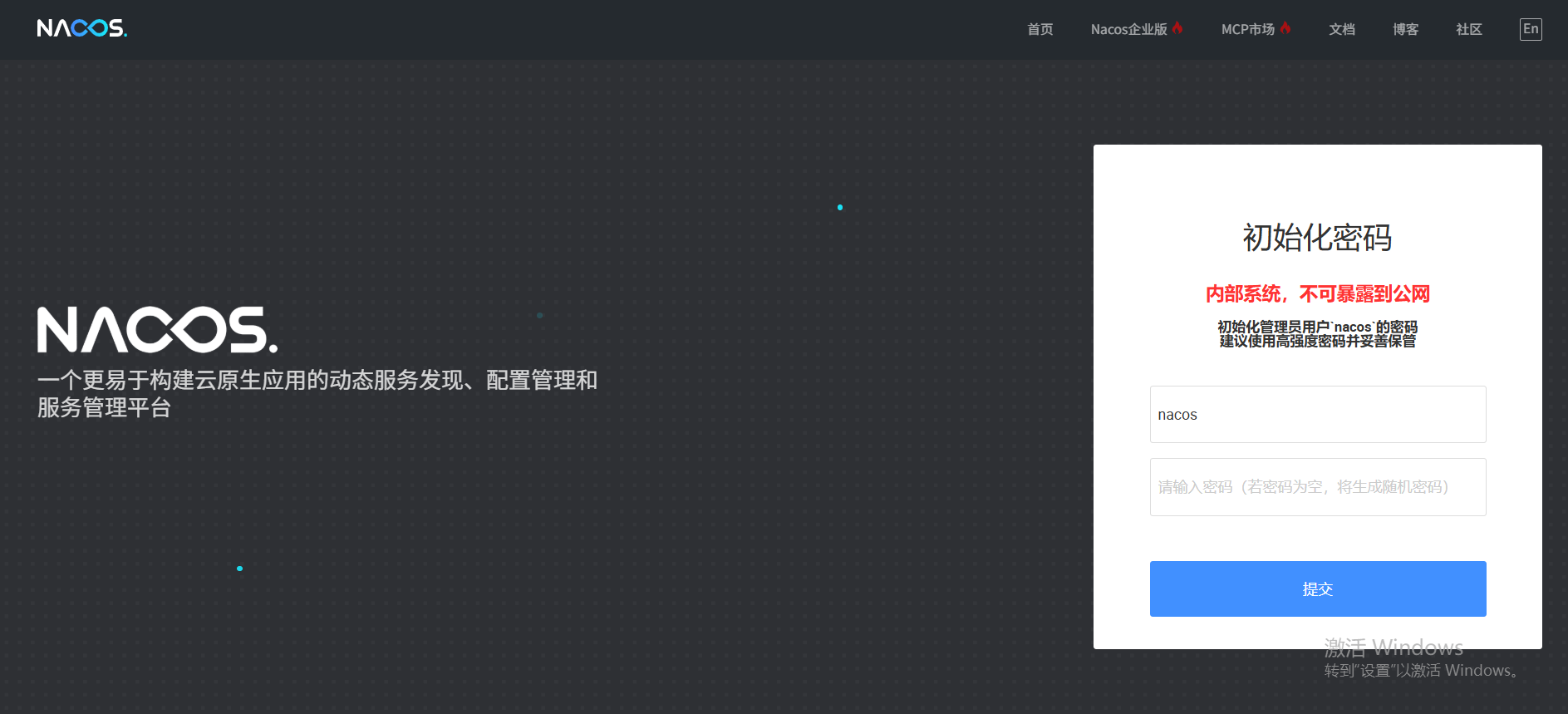
Task: Open Nacos企业版 nav link
Action: [x=1128, y=29]
